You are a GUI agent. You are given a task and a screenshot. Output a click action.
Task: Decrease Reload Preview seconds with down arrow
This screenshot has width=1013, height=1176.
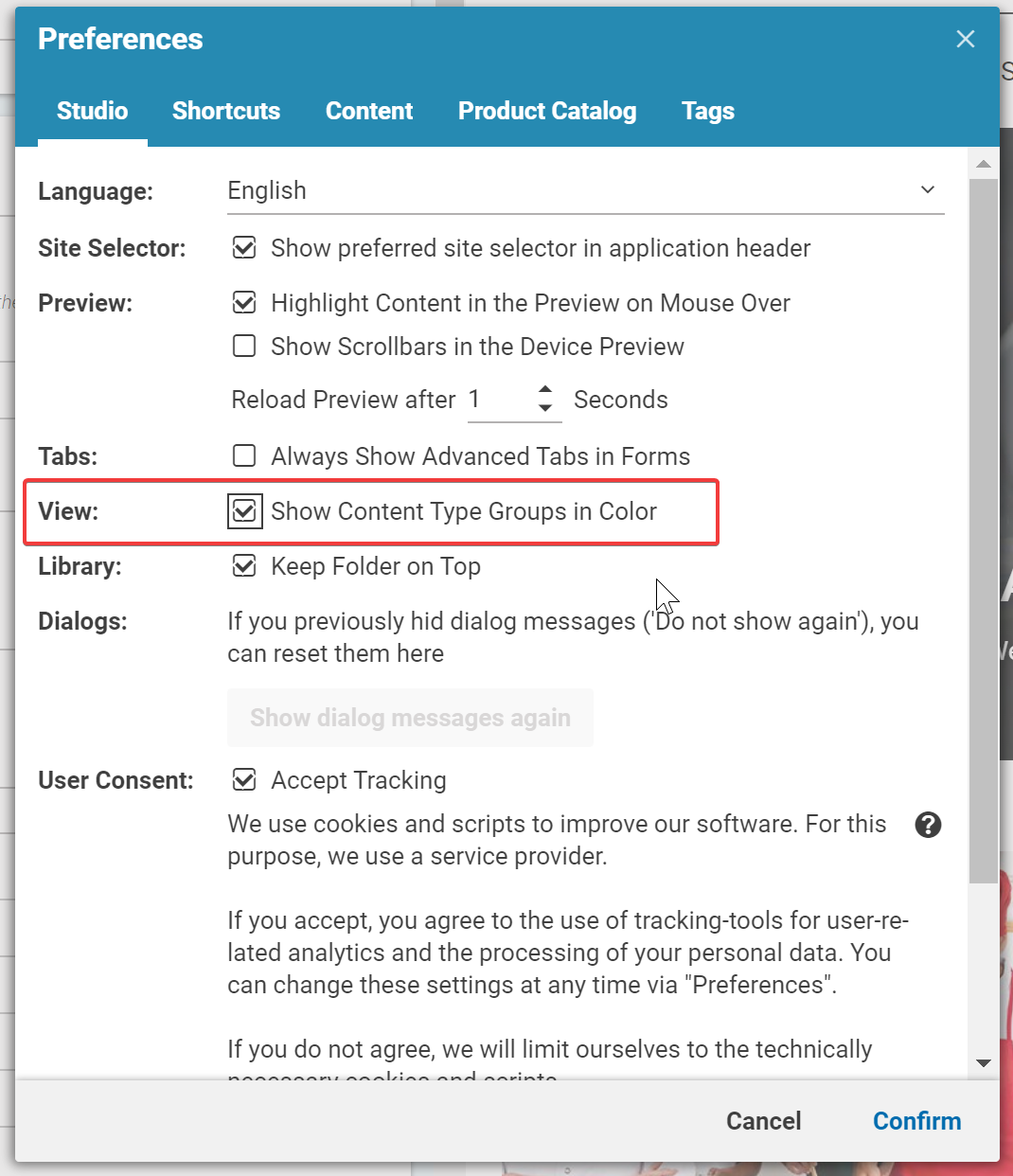(545, 408)
